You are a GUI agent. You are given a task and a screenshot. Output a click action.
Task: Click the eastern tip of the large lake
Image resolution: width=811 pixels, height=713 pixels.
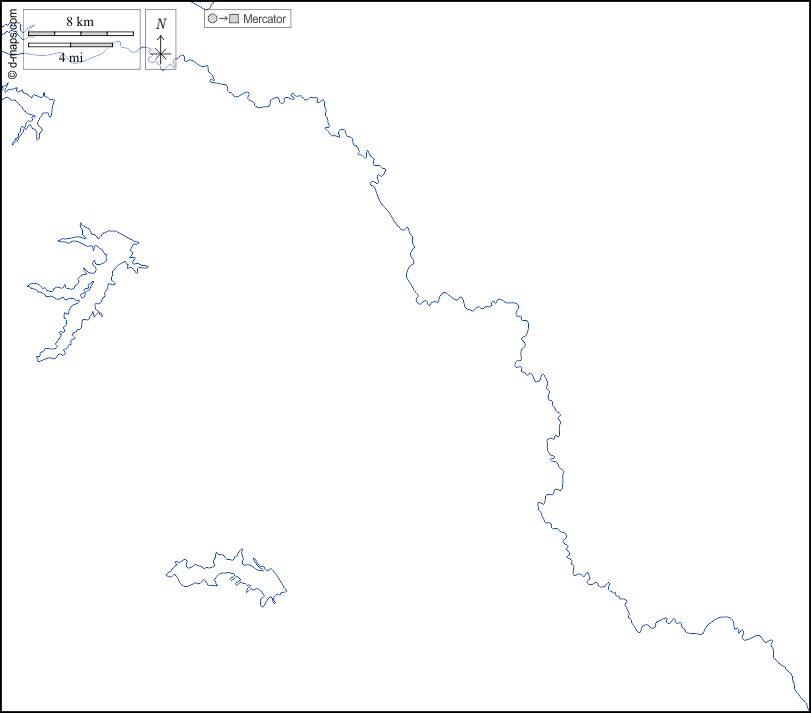coord(146,266)
